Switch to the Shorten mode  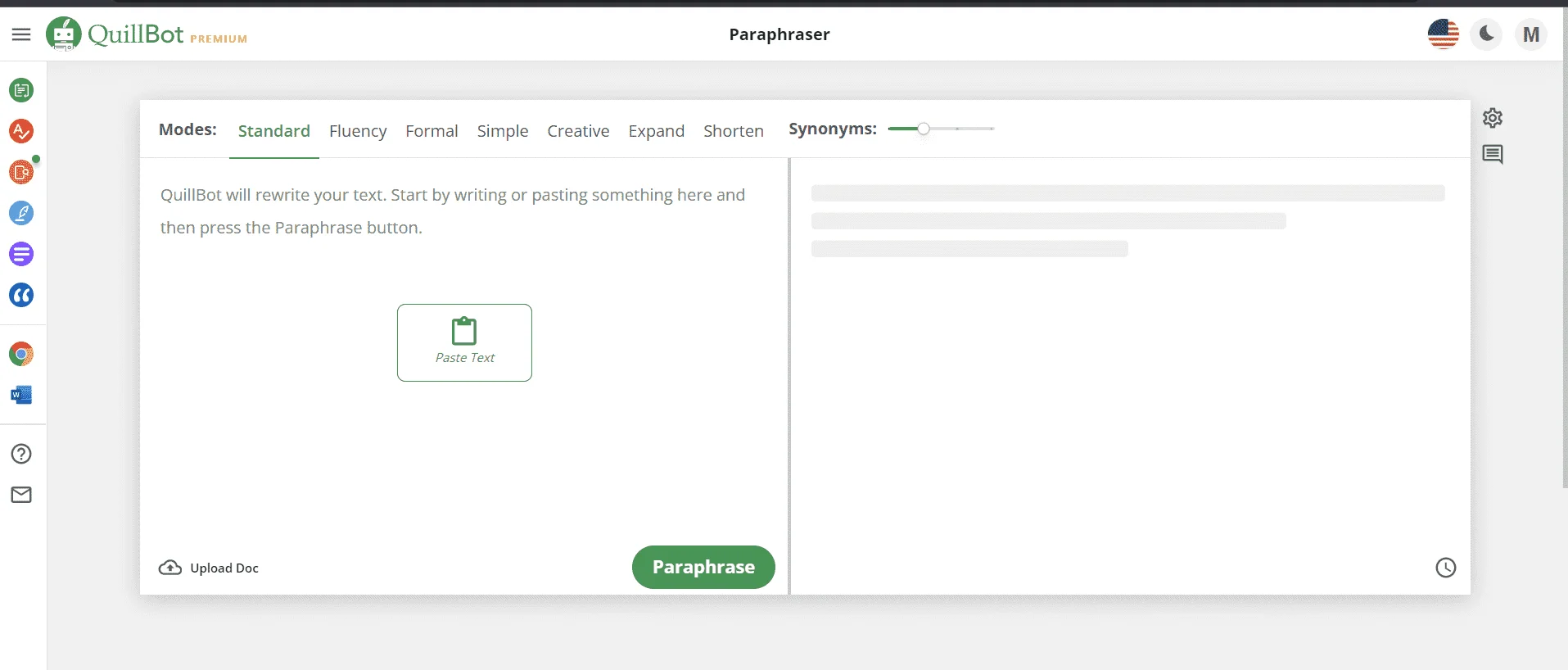coord(734,131)
